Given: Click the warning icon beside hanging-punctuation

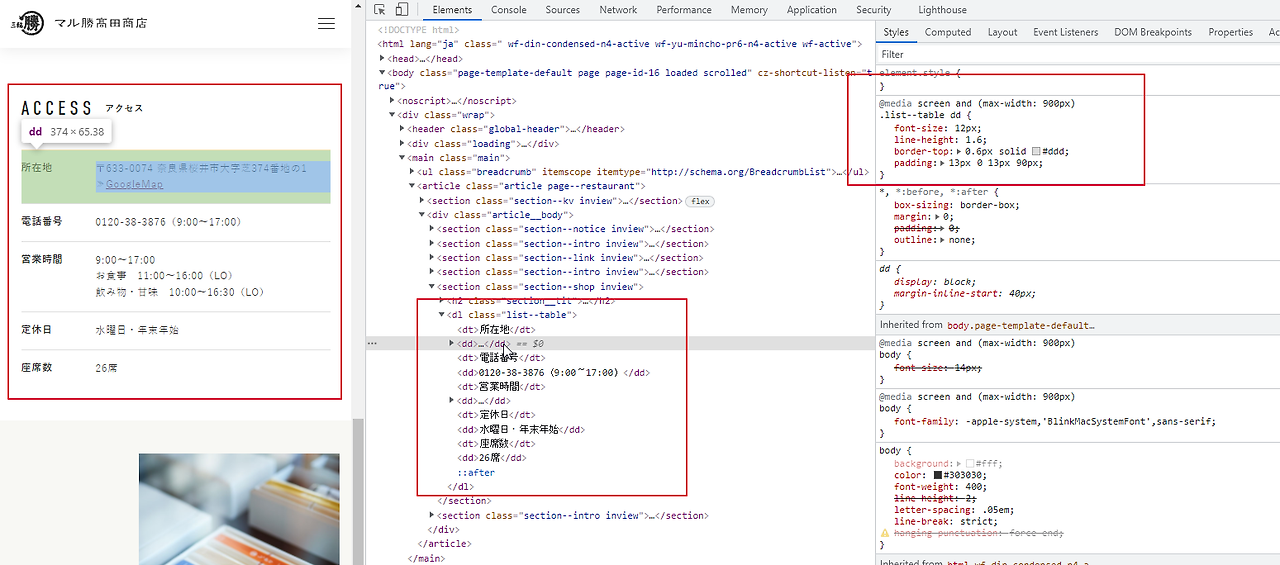Looking at the screenshot, I should [884, 534].
